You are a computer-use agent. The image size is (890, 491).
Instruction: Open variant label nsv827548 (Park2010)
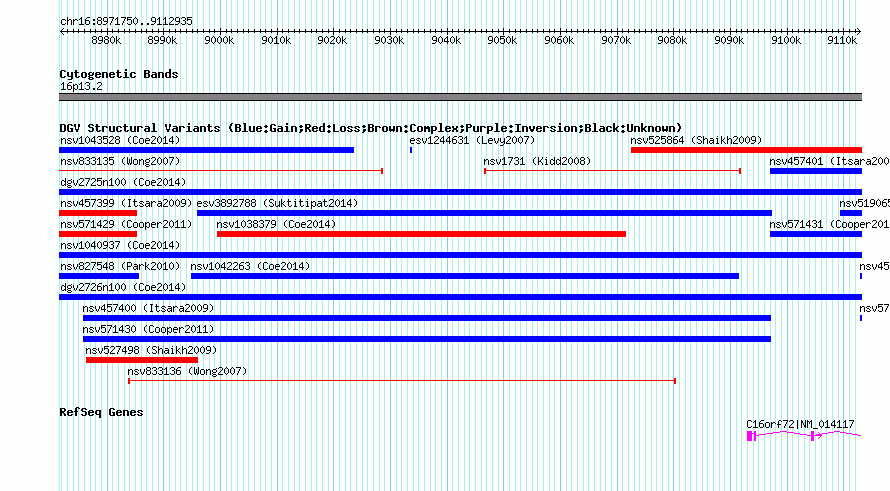point(120,266)
